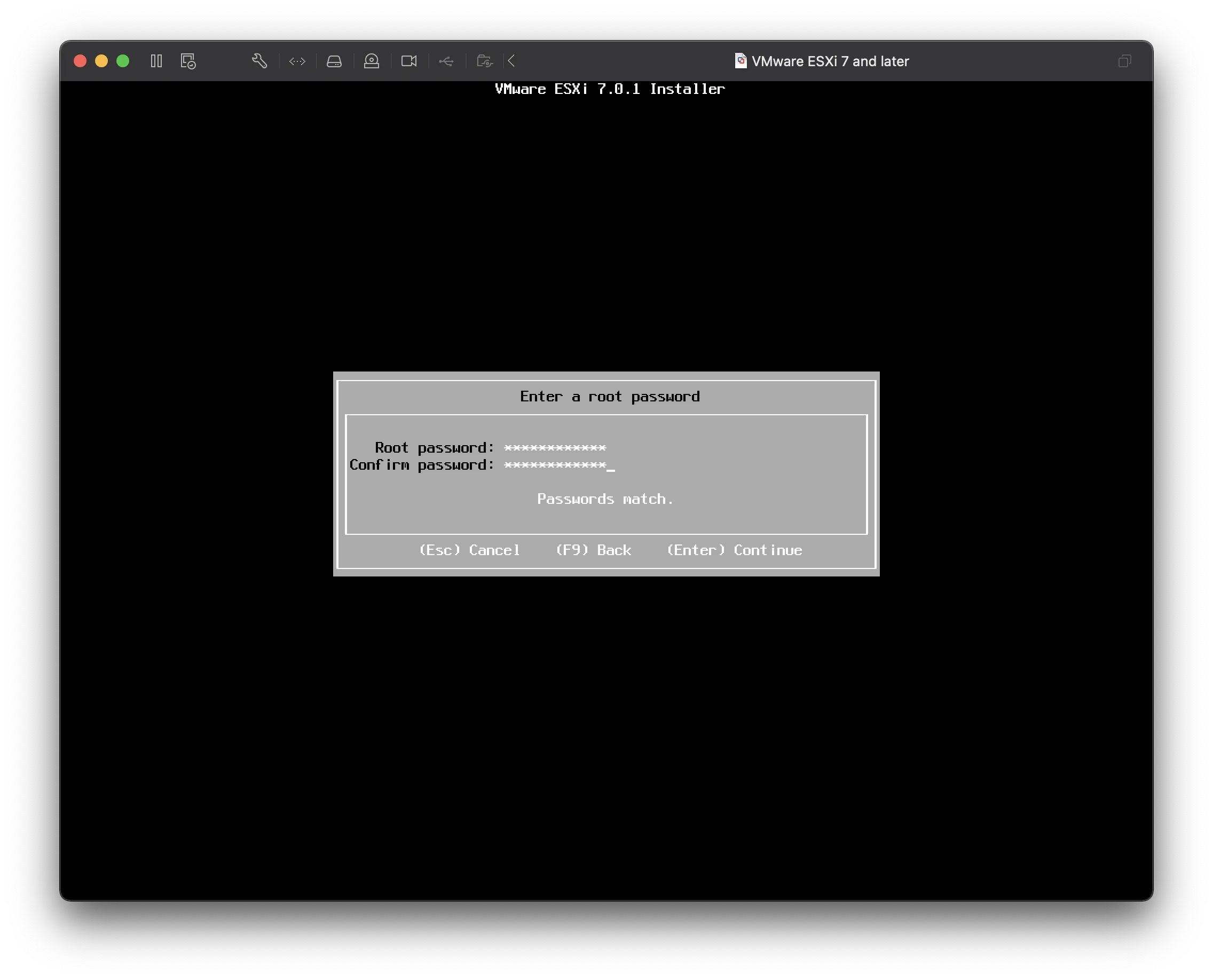The width and height of the screenshot is (1213, 980).
Task: Click the yellow minimize window button
Action: [101, 61]
